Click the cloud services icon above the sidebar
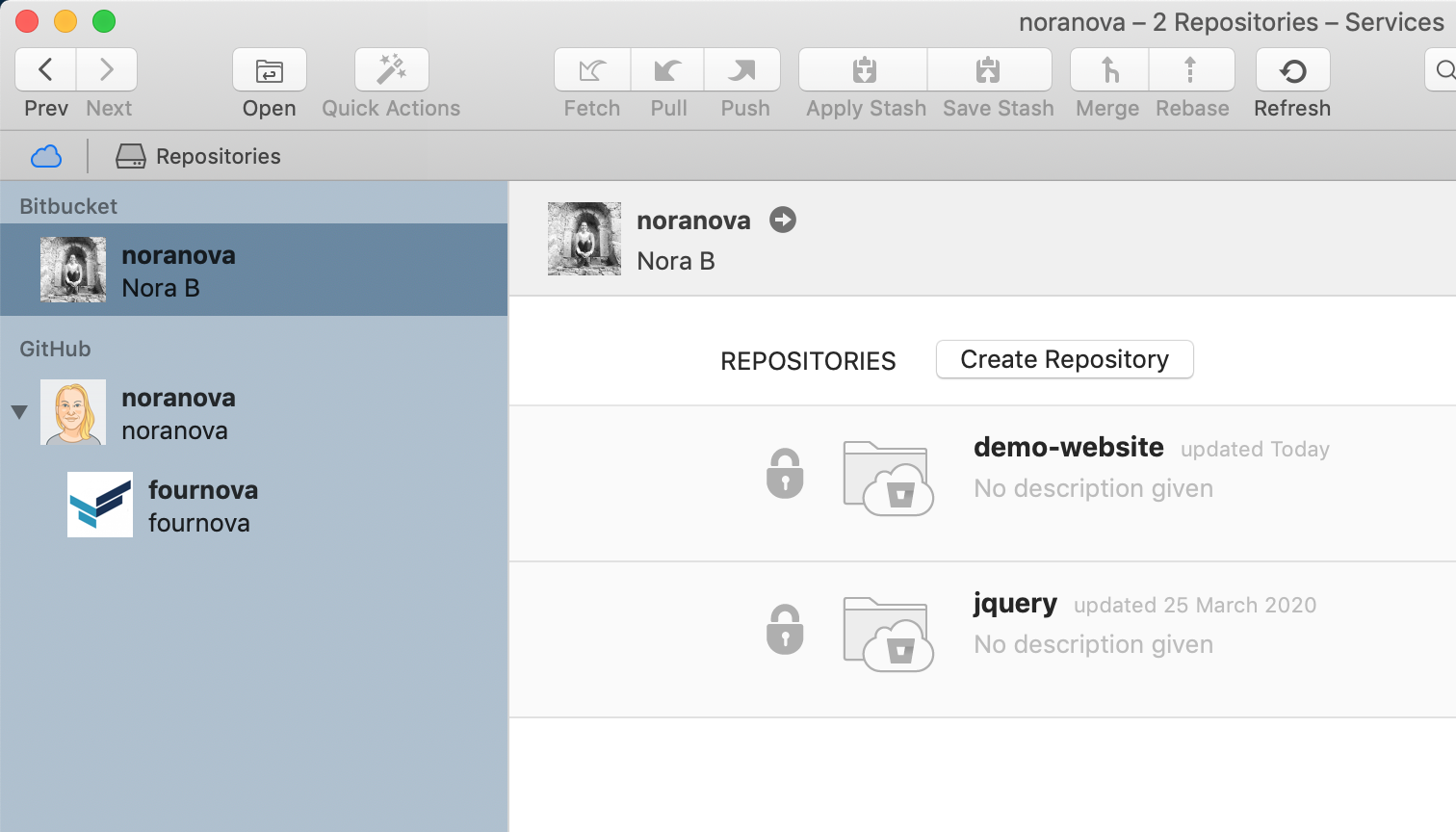The width and height of the screenshot is (1456, 832). pos(45,155)
